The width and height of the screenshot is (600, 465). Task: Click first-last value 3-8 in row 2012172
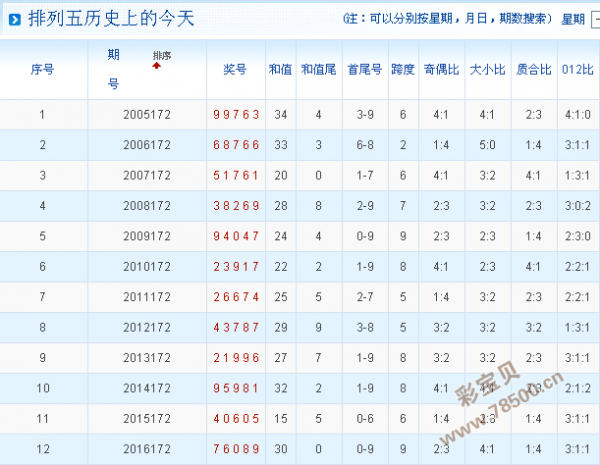click(x=365, y=327)
